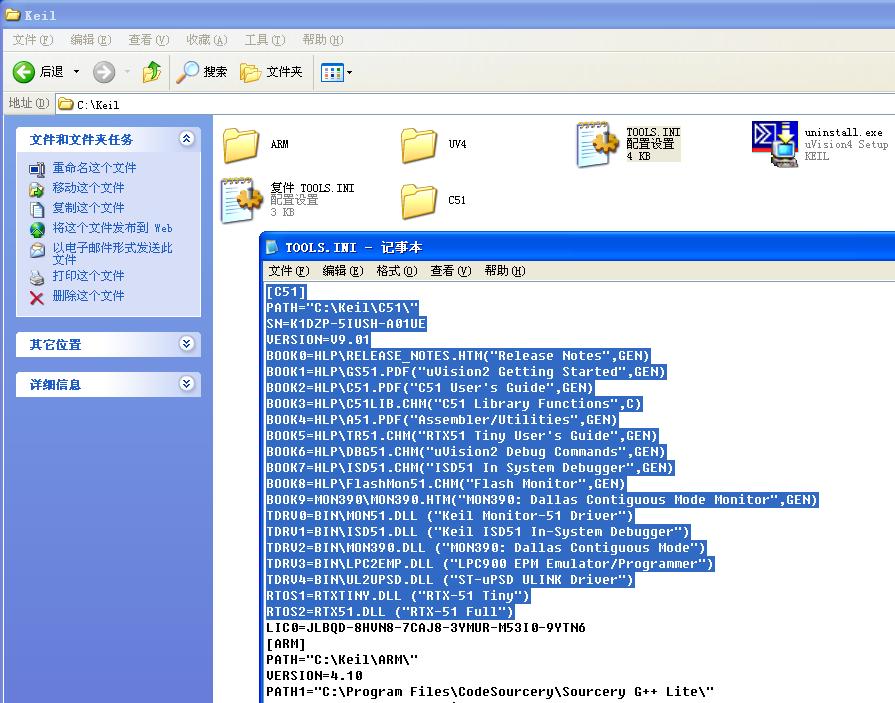
Task: Click the 移动这个文件 link
Action: [x=88, y=188]
